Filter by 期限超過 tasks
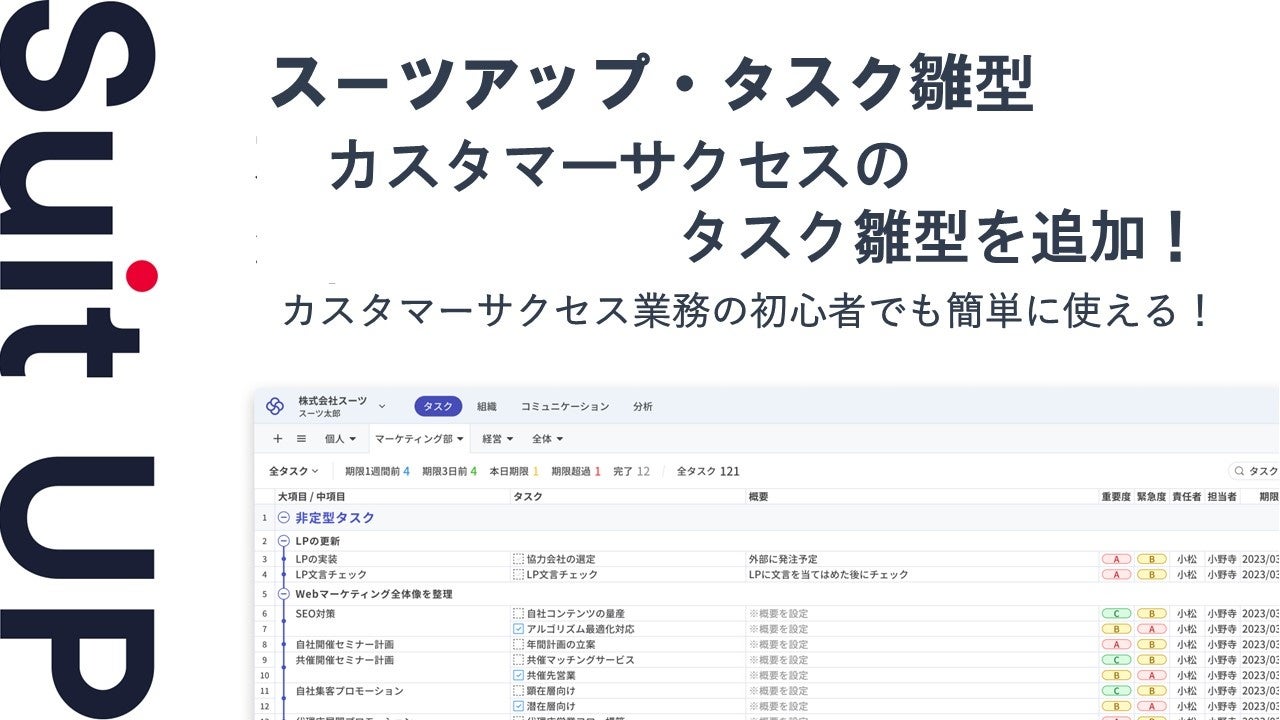Viewport: 1280px width, 720px height. tap(575, 471)
